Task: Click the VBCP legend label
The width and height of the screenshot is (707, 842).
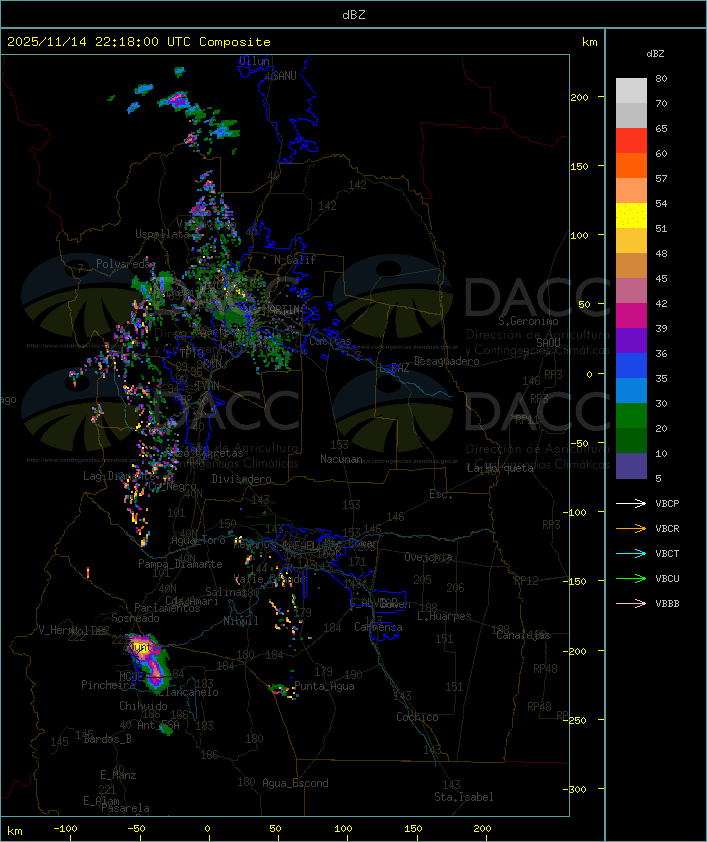Action: coord(667,504)
